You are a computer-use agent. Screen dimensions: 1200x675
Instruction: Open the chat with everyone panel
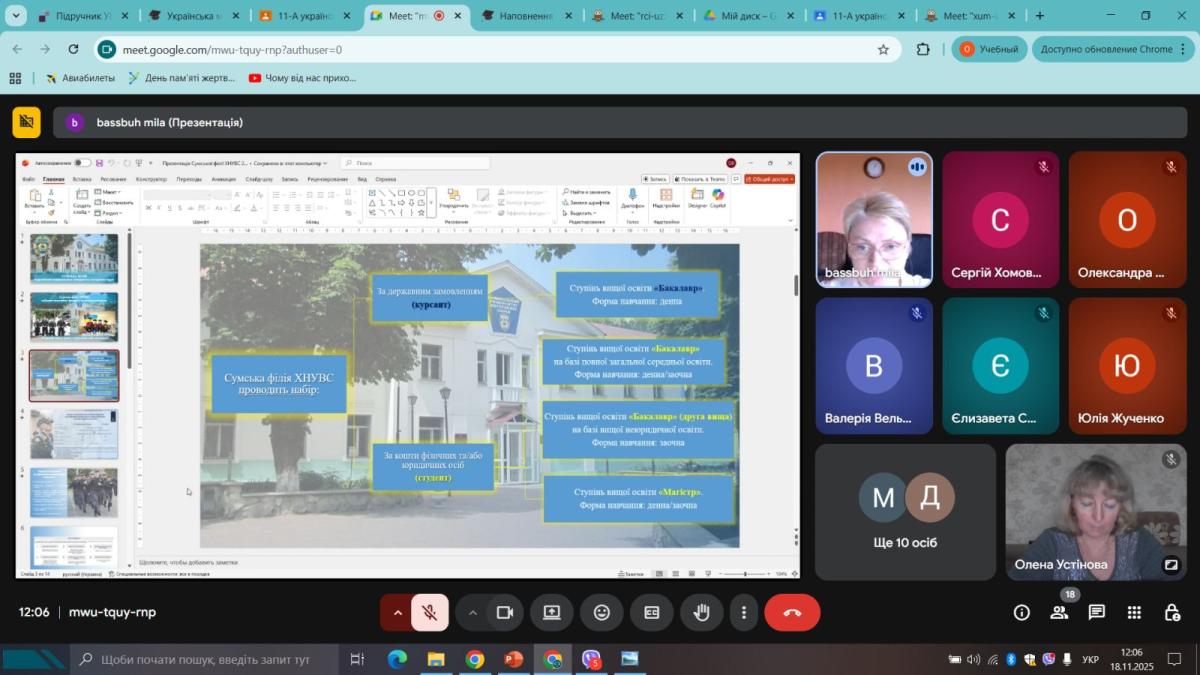coord(1097,613)
